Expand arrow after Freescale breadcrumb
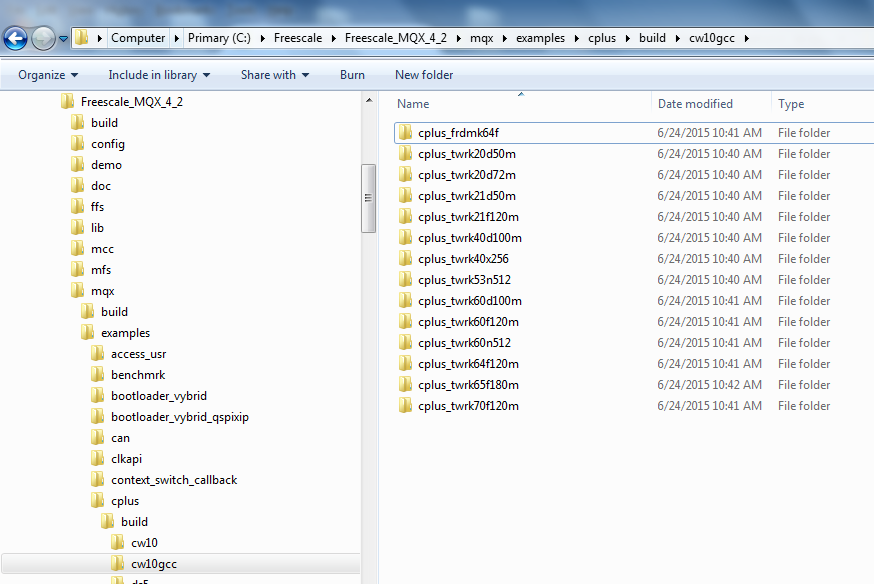The image size is (874, 584). (333, 38)
